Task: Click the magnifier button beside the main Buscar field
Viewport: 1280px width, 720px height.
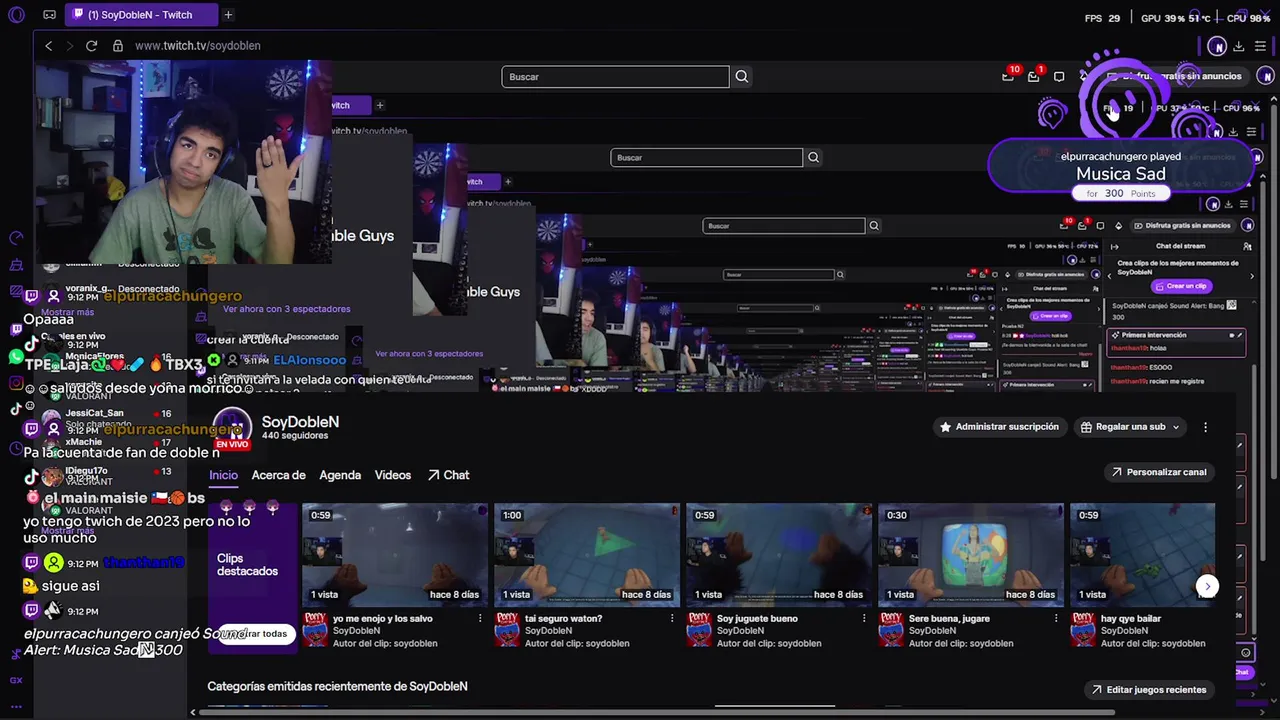Action: 741,77
